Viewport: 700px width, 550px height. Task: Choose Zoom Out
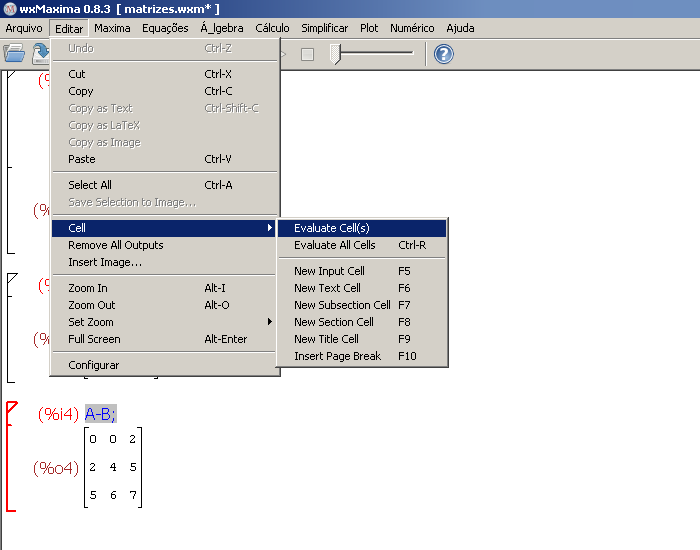point(164,305)
